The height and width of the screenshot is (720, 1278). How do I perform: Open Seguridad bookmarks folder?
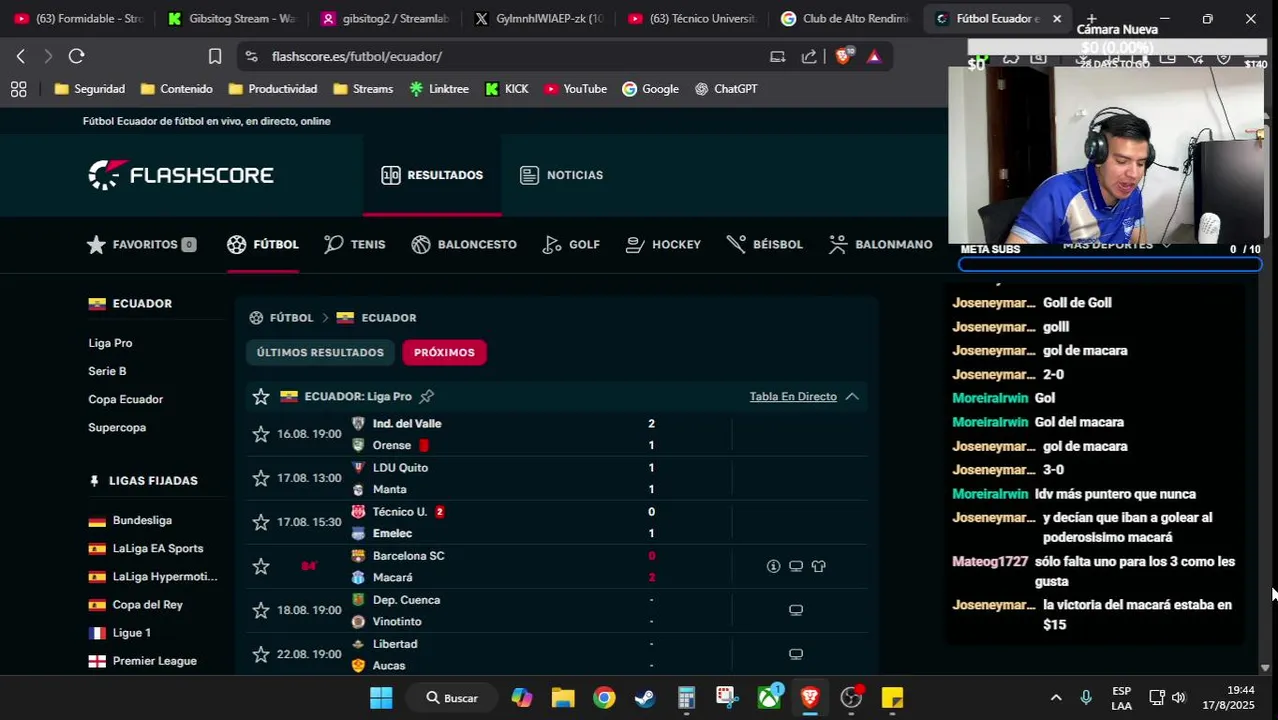(x=90, y=89)
